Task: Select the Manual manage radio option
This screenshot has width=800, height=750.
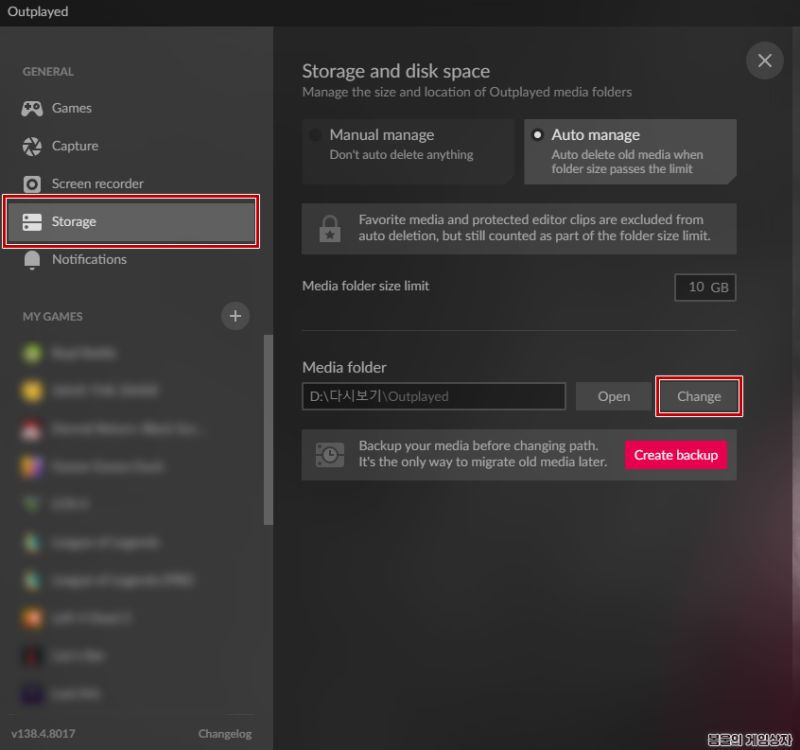Action: (316, 135)
